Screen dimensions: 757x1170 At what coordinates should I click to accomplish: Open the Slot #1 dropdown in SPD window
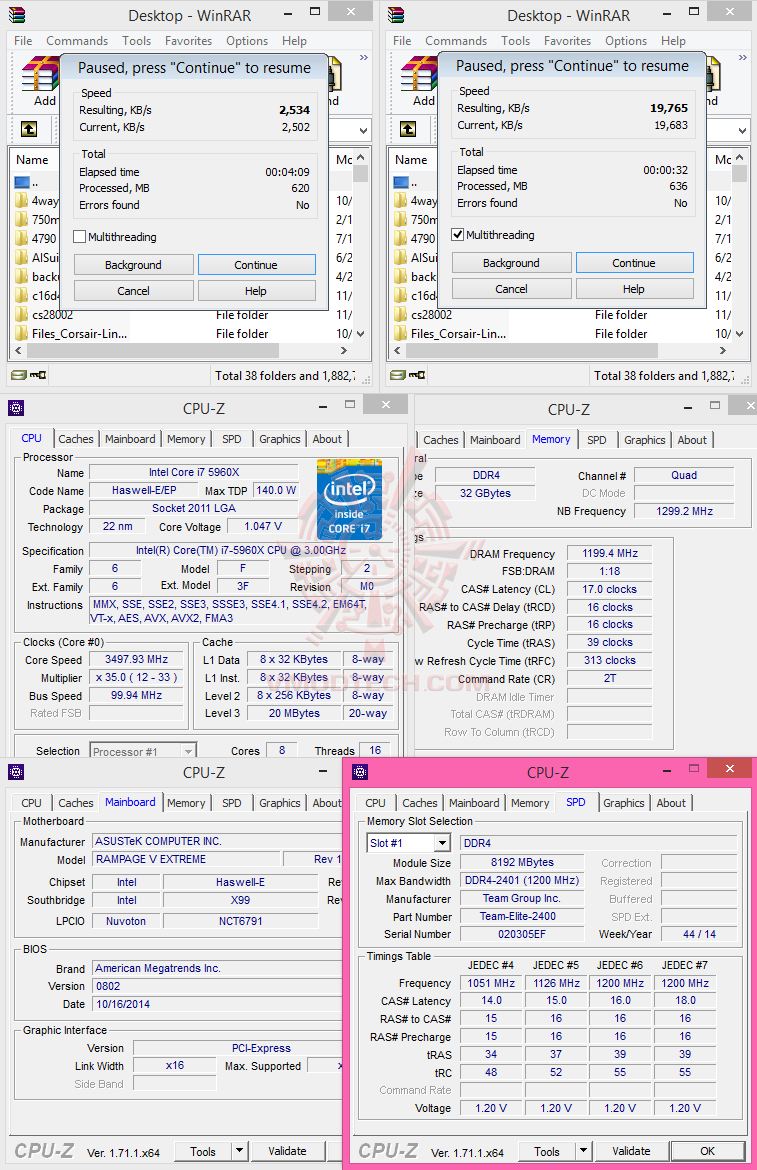click(442, 843)
